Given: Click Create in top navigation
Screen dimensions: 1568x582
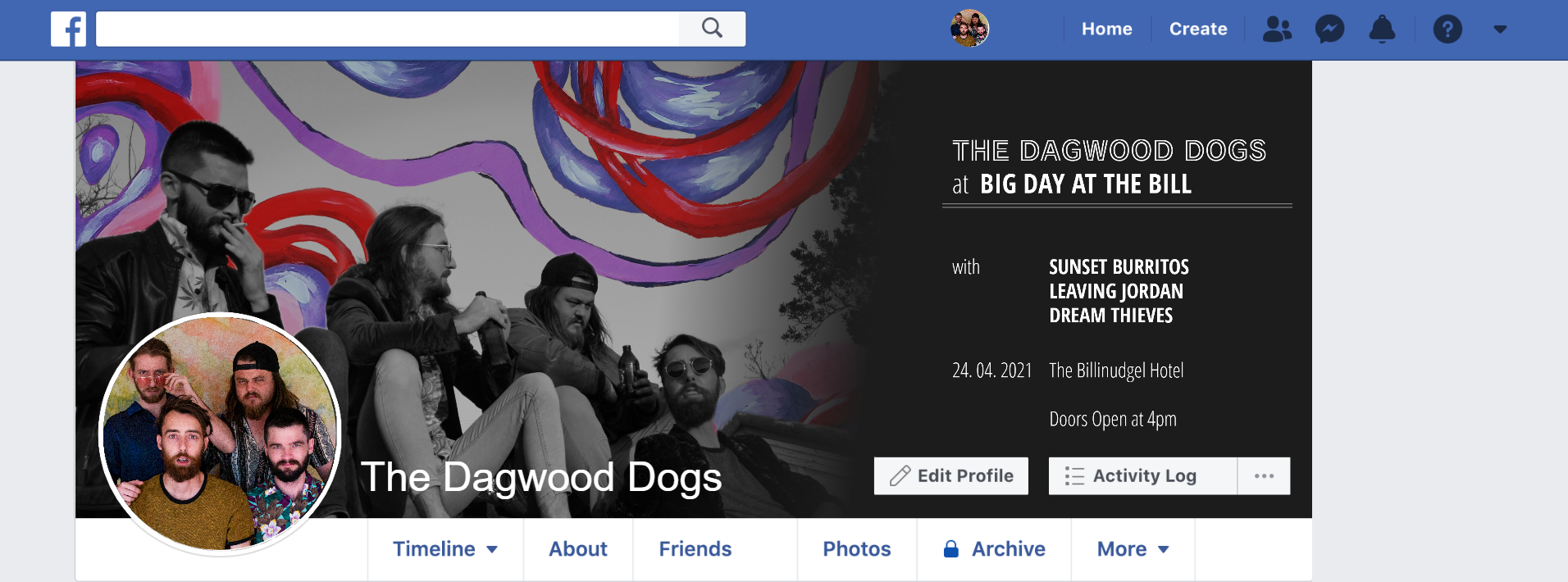Looking at the screenshot, I should [x=1198, y=30].
